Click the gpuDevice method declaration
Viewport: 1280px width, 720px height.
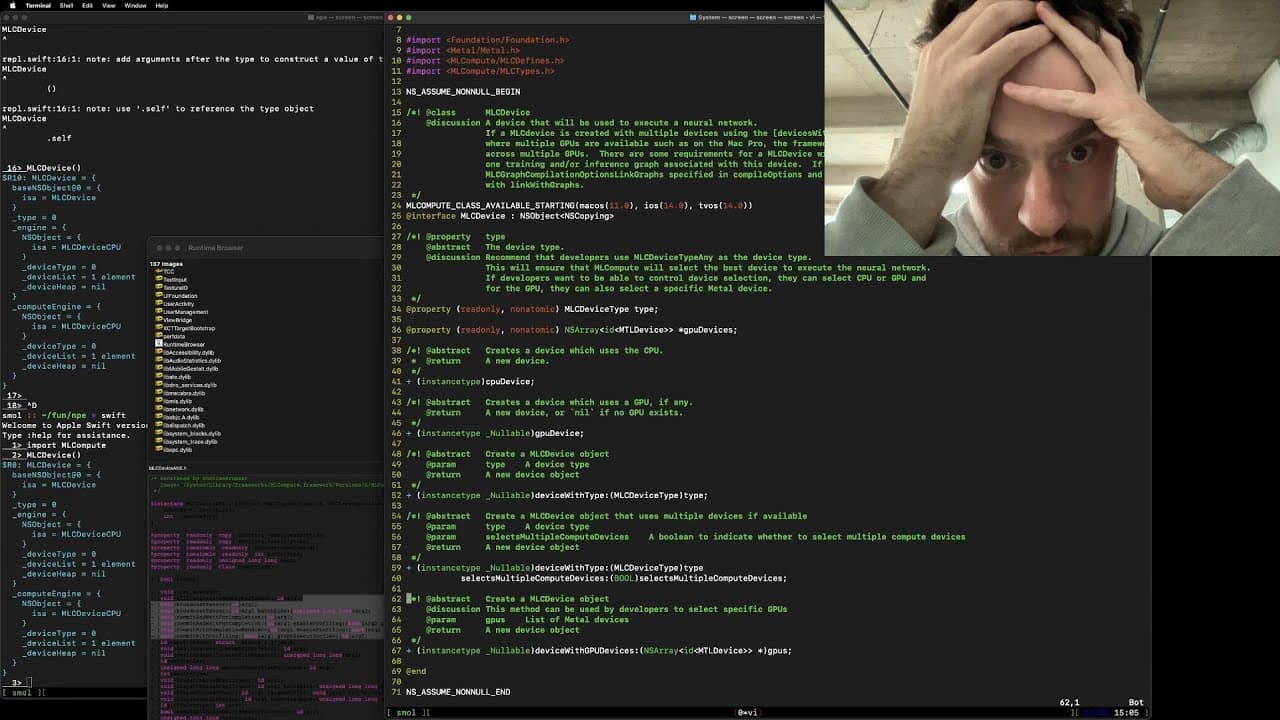pos(495,433)
